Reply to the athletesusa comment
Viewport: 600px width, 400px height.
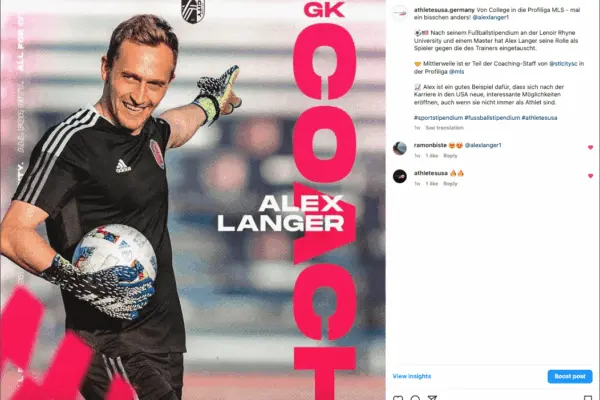point(450,184)
